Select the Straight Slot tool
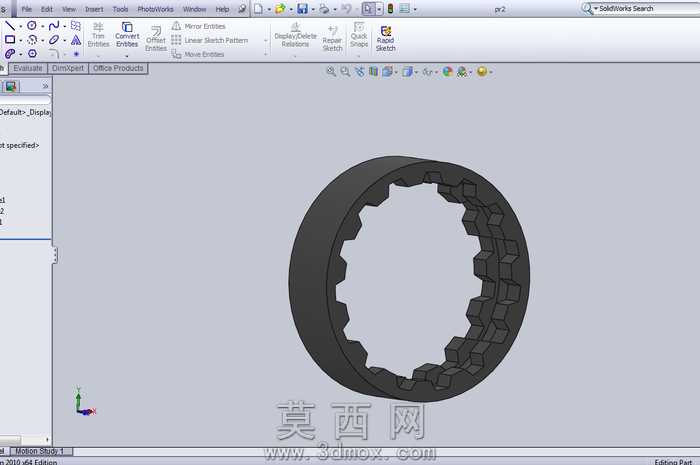The height and width of the screenshot is (465, 700). [10, 54]
